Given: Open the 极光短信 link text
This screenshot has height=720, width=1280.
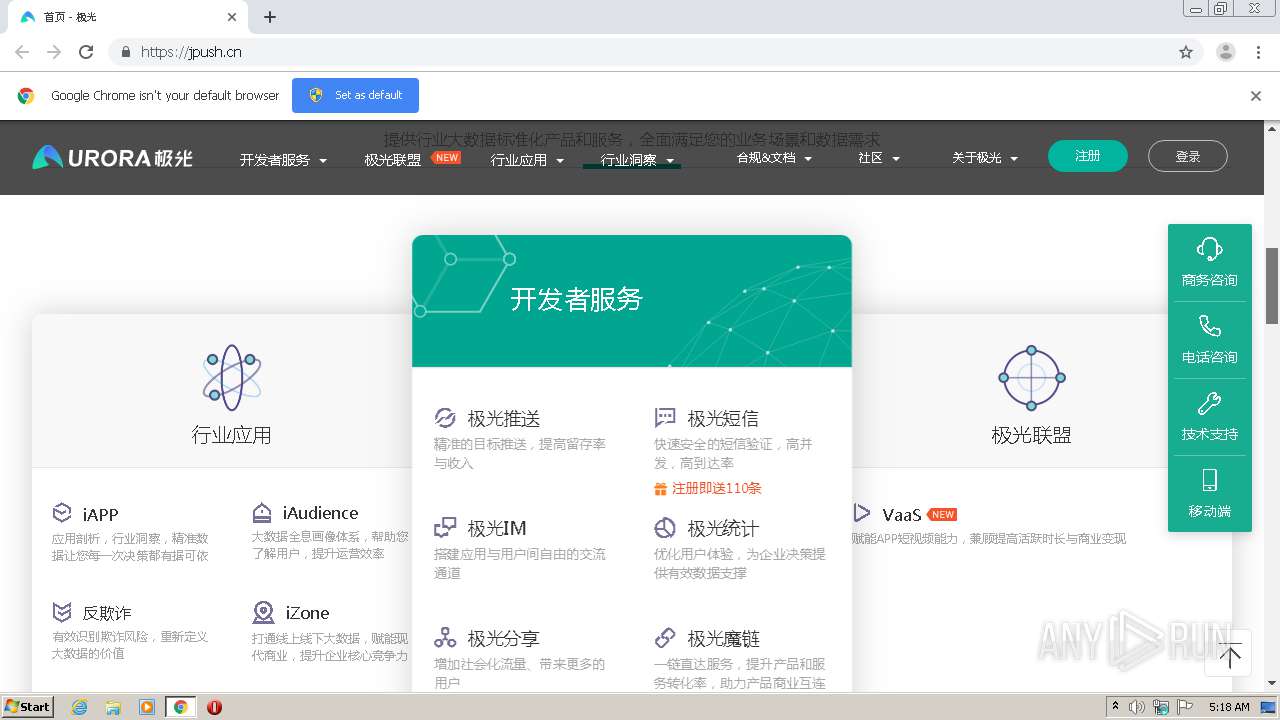Looking at the screenshot, I should click(x=723, y=418).
